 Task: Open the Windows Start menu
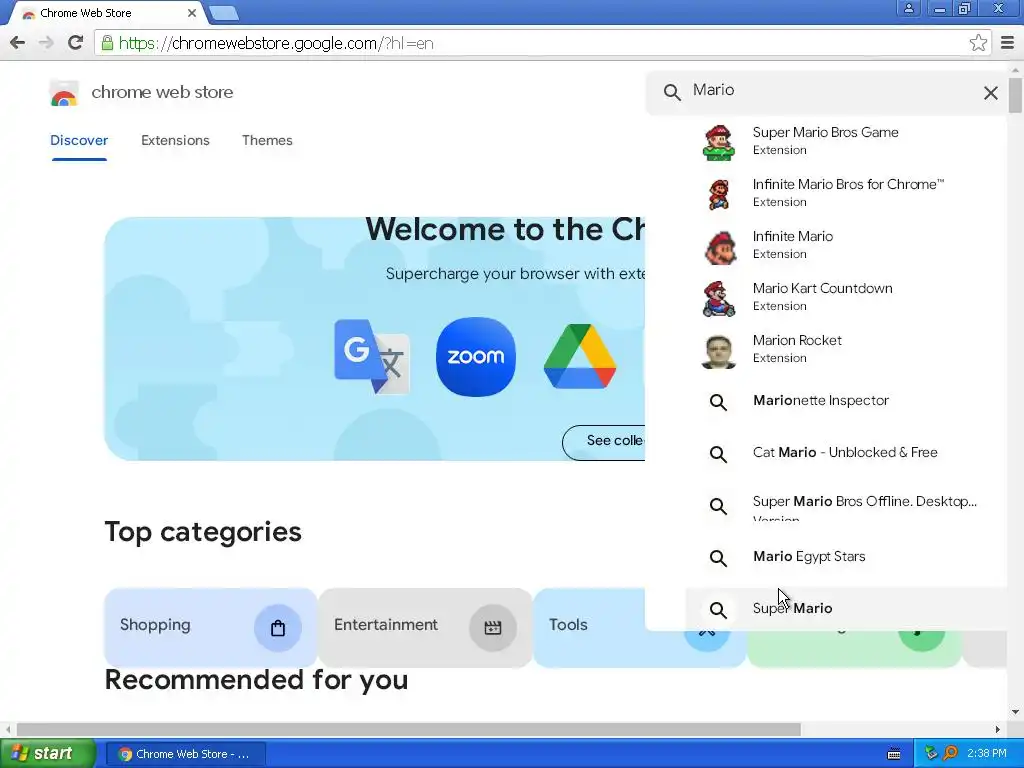click(48, 754)
